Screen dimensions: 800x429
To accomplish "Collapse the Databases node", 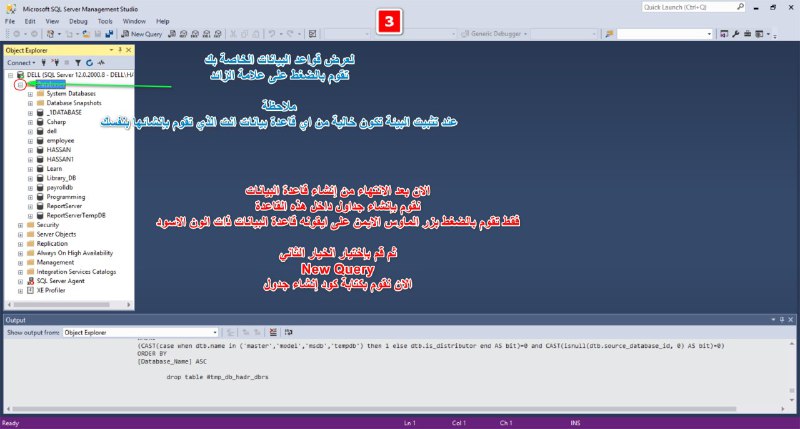I will pyautogui.click(x=20, y=85).
